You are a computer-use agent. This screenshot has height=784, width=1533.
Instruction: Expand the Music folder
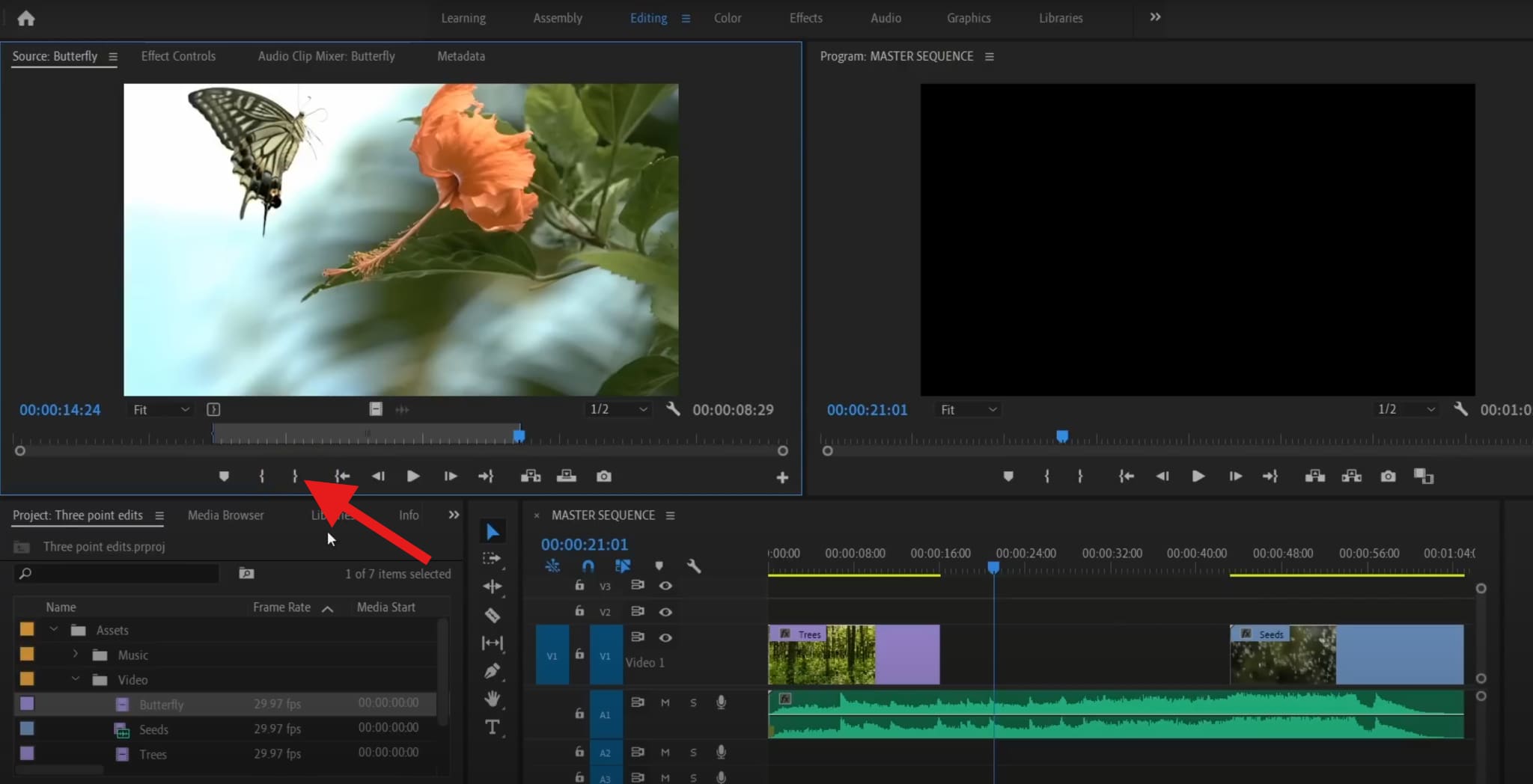pyautogui.click(x=76, y=655)
